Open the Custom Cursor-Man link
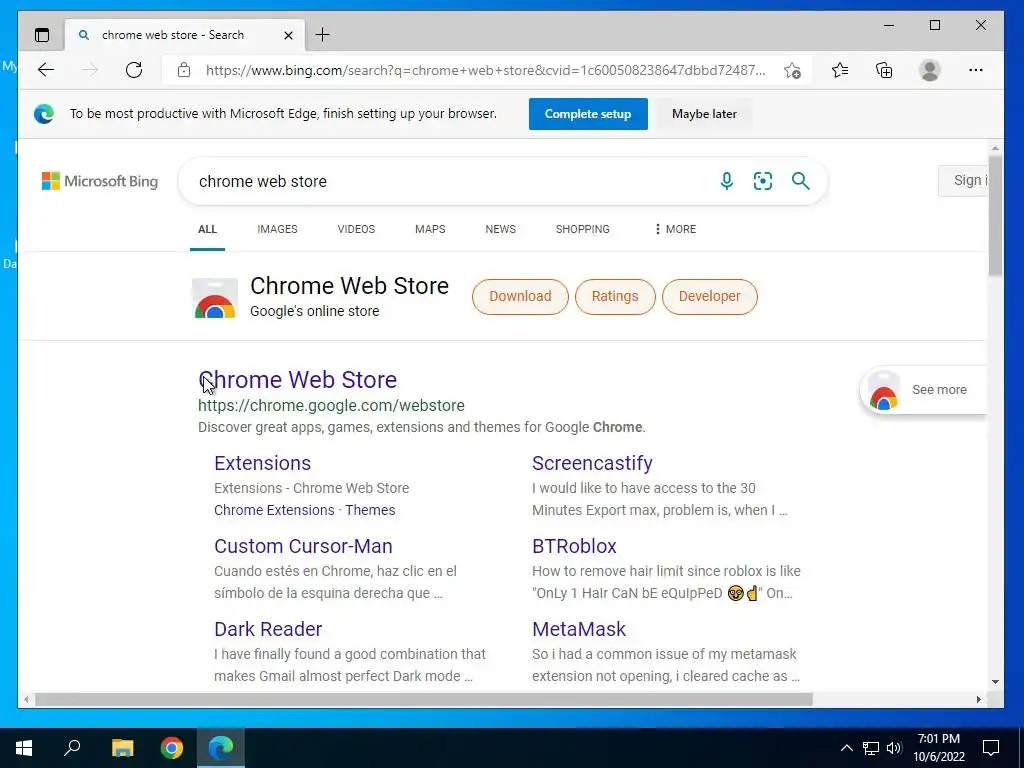Viewport: 1024px width, 768px height. pyautogui.click(x=303, y=546)
